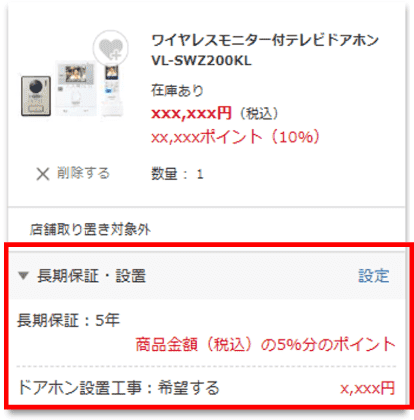
Task: Click the wireless handset monitor image
Action: (x=112, y=90)
